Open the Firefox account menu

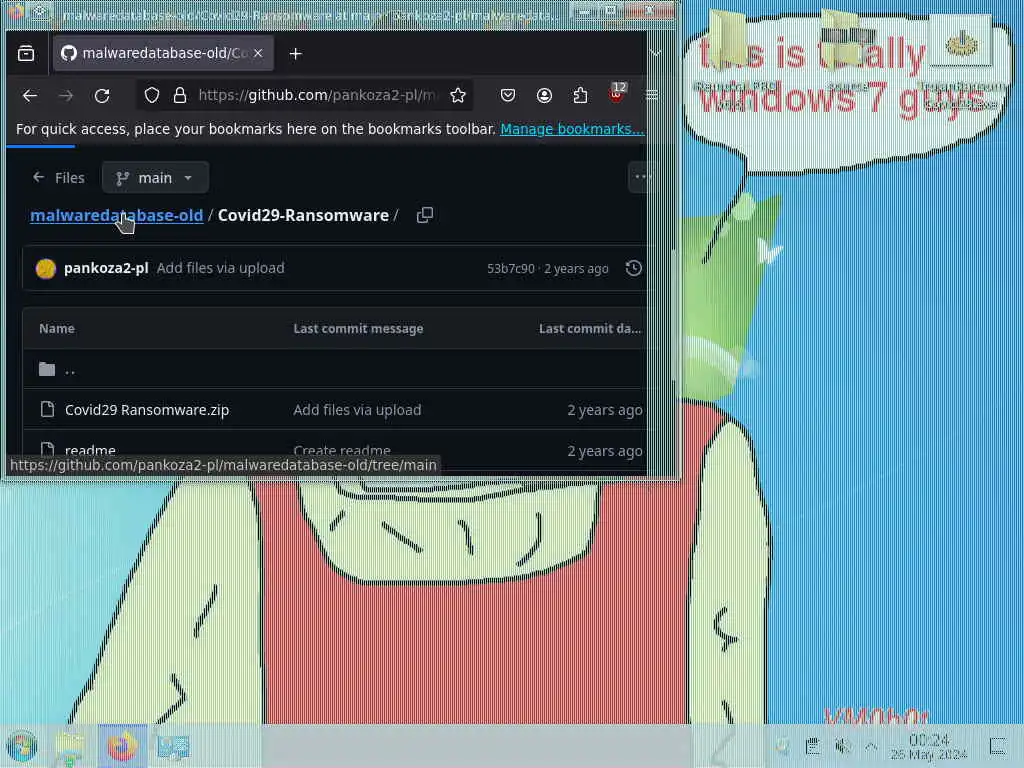[544, 96]
